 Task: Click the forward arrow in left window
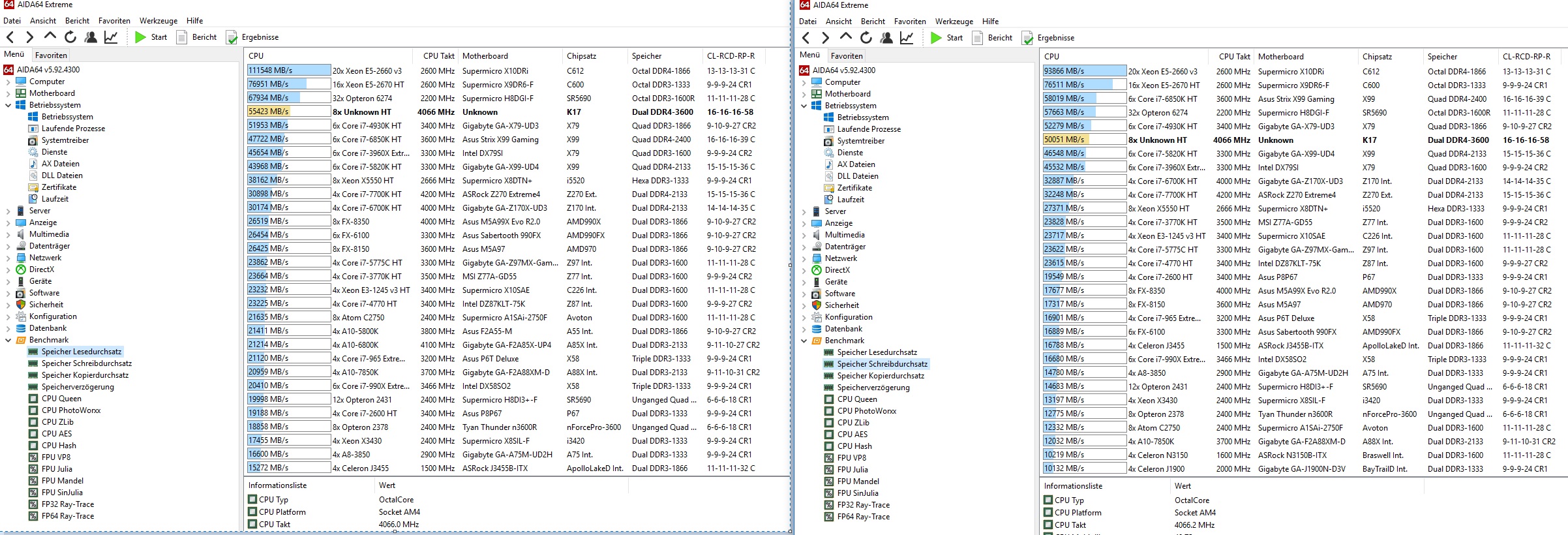click(x=29, y=37)
